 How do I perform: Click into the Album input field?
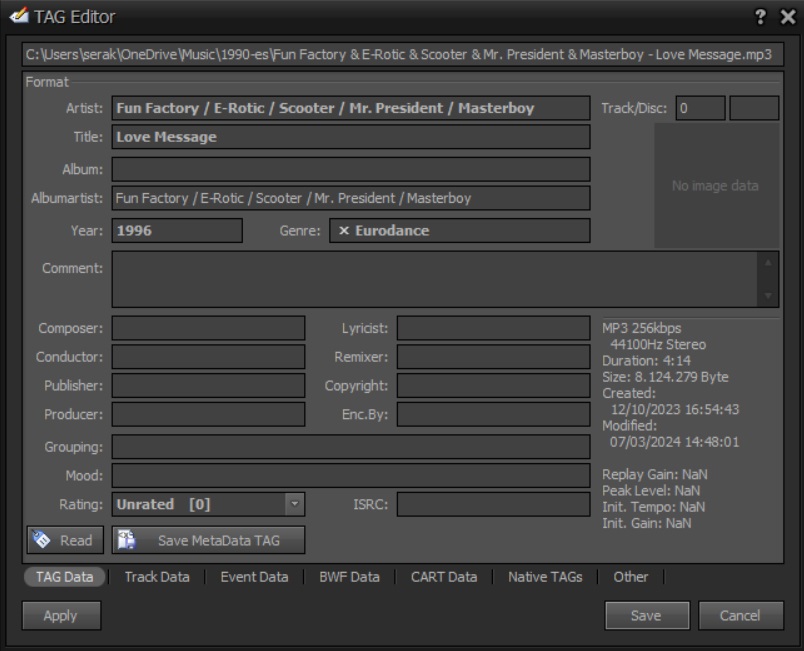350,169
